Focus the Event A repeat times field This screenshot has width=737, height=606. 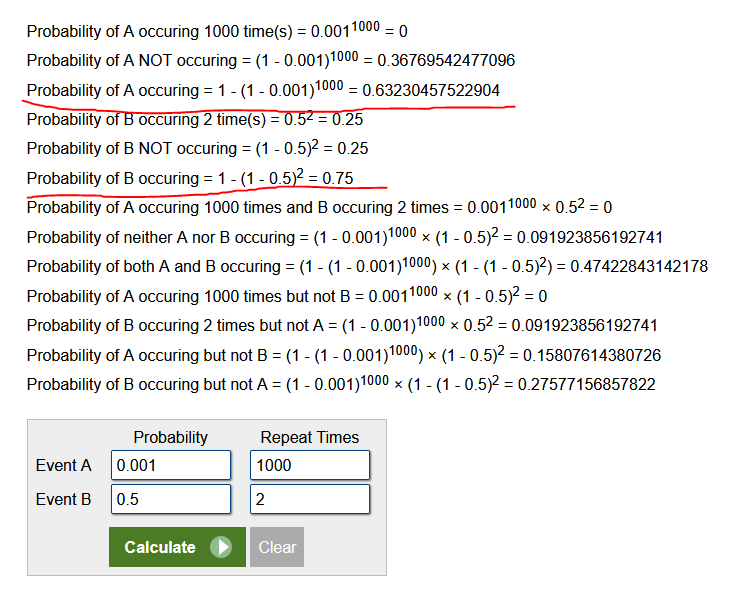pyautogui.click(x=310, y=465)
